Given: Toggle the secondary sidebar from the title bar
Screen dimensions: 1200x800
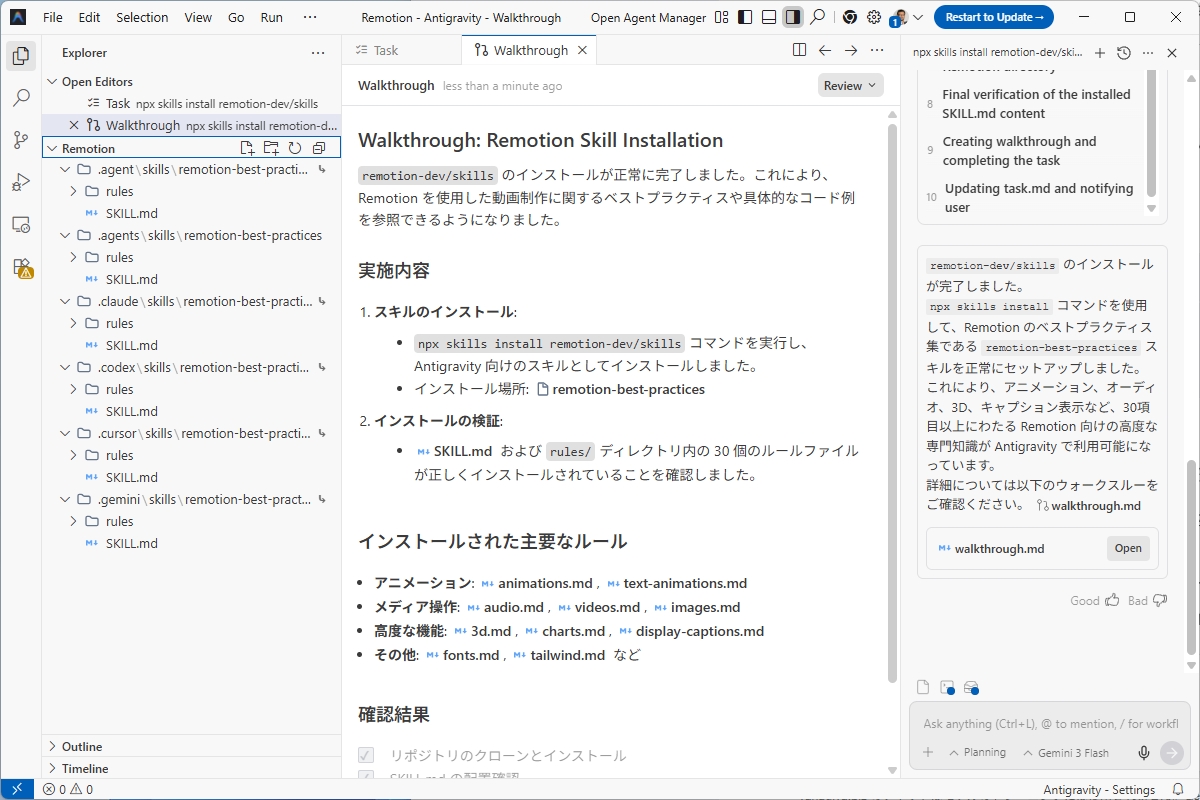Looking at the screenshot, I should click(794, 17).
